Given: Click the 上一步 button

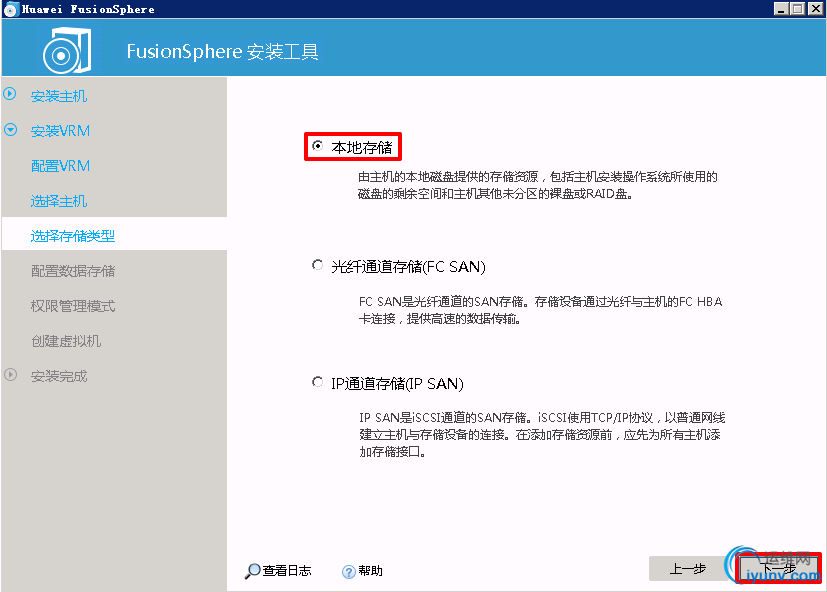Looking at the screenshot, I should 688,569.
